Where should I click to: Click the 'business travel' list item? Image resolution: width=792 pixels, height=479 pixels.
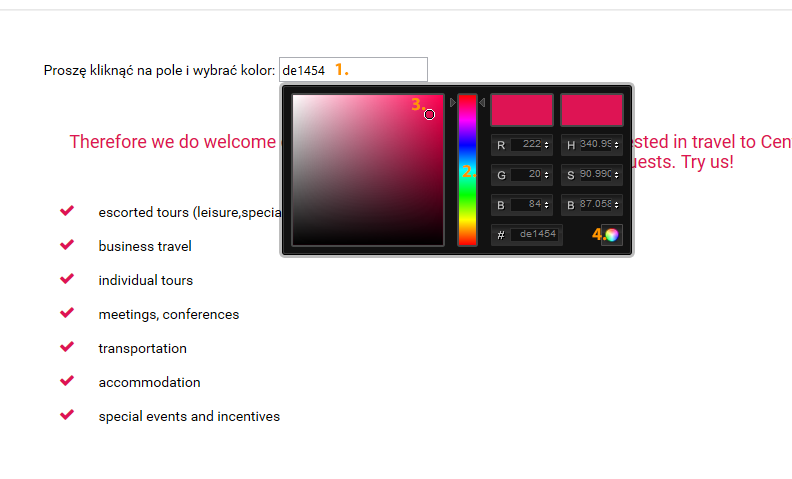[x=145, y=247]
